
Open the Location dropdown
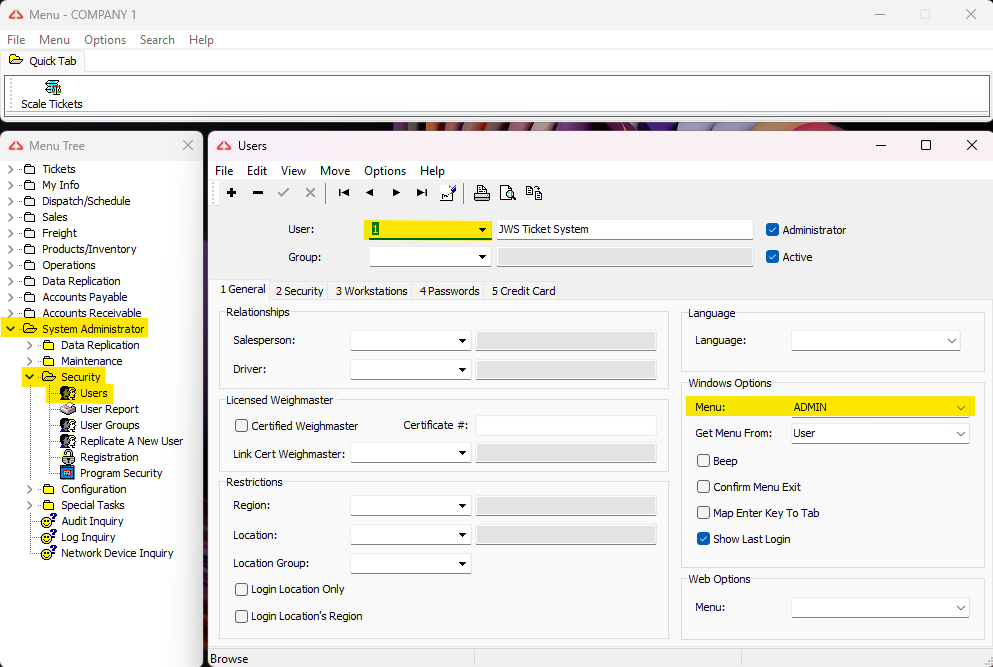pyautogui.click(x=462, y=535)
